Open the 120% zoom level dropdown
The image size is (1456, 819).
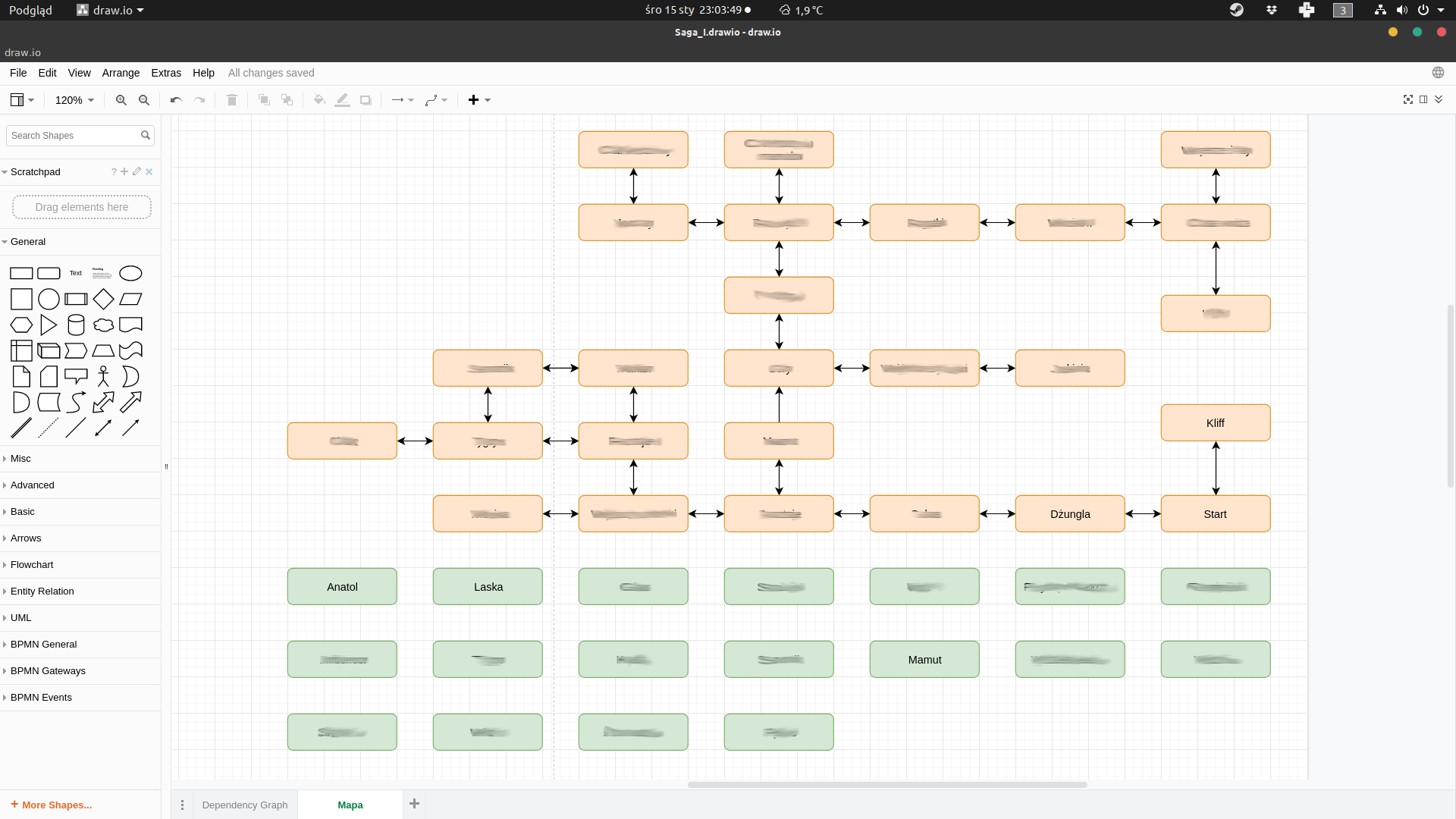click(74, 100)
